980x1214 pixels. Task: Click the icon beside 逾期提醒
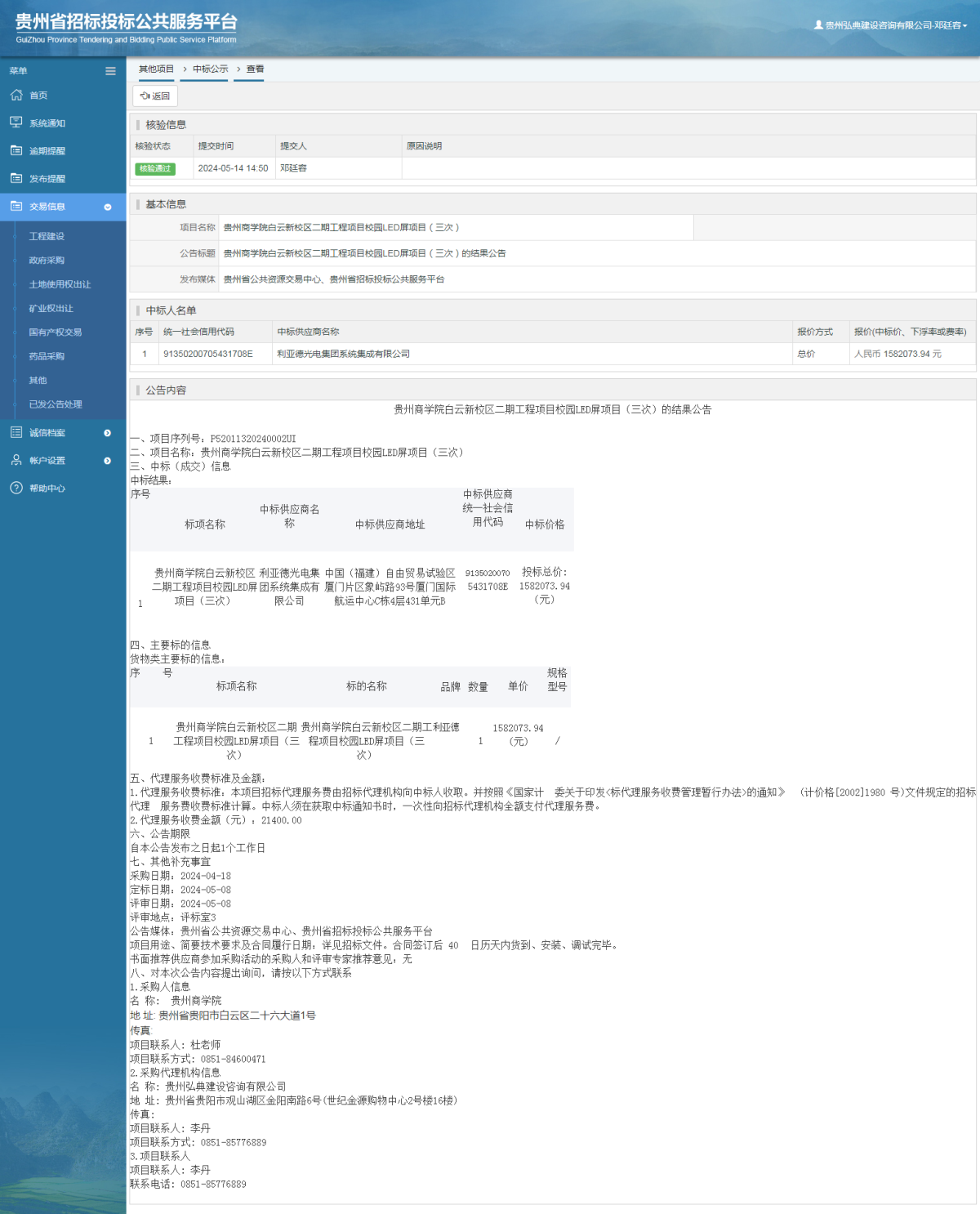pyautogui.click(x=16, y=150)
